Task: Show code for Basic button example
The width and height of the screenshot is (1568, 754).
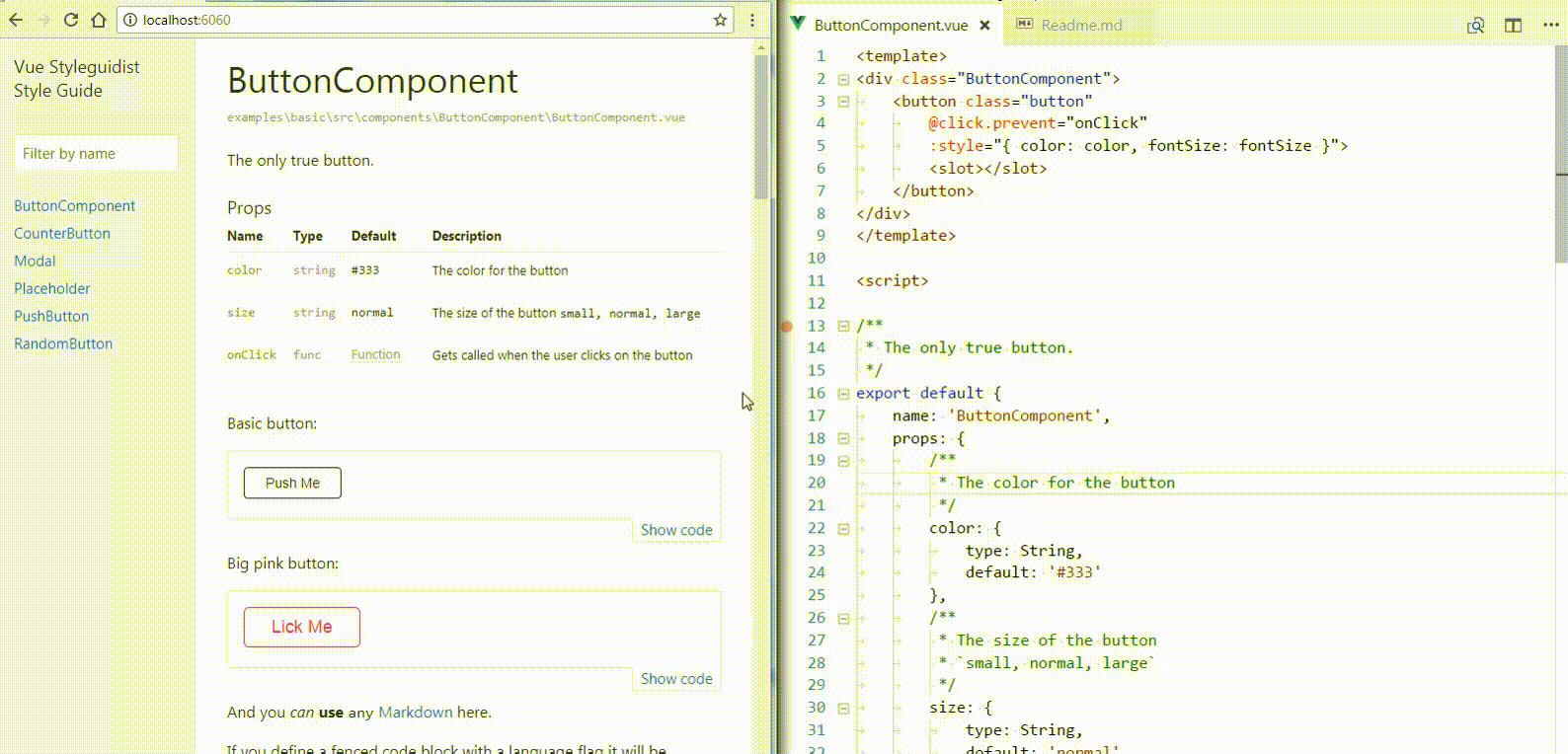Action: tap(676, 530)
